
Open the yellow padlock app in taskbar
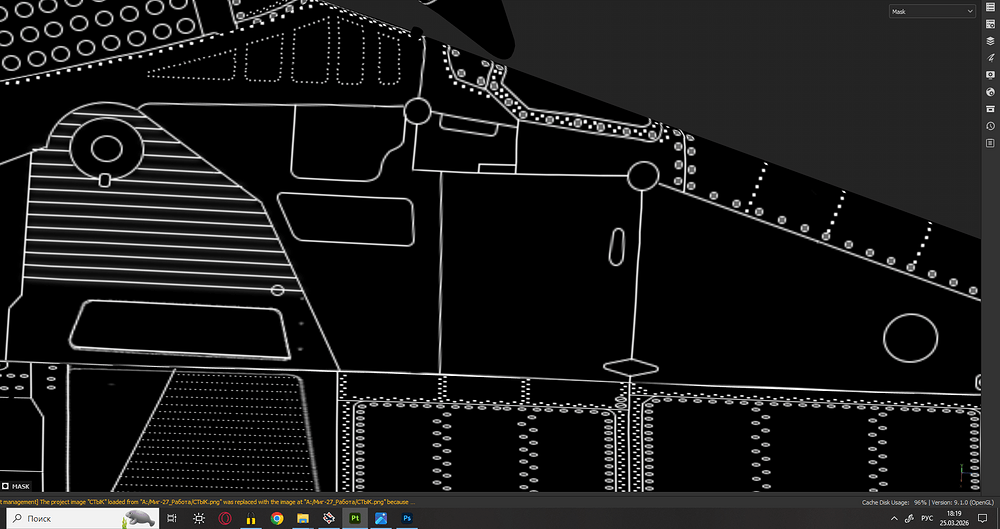click(251, 518)
